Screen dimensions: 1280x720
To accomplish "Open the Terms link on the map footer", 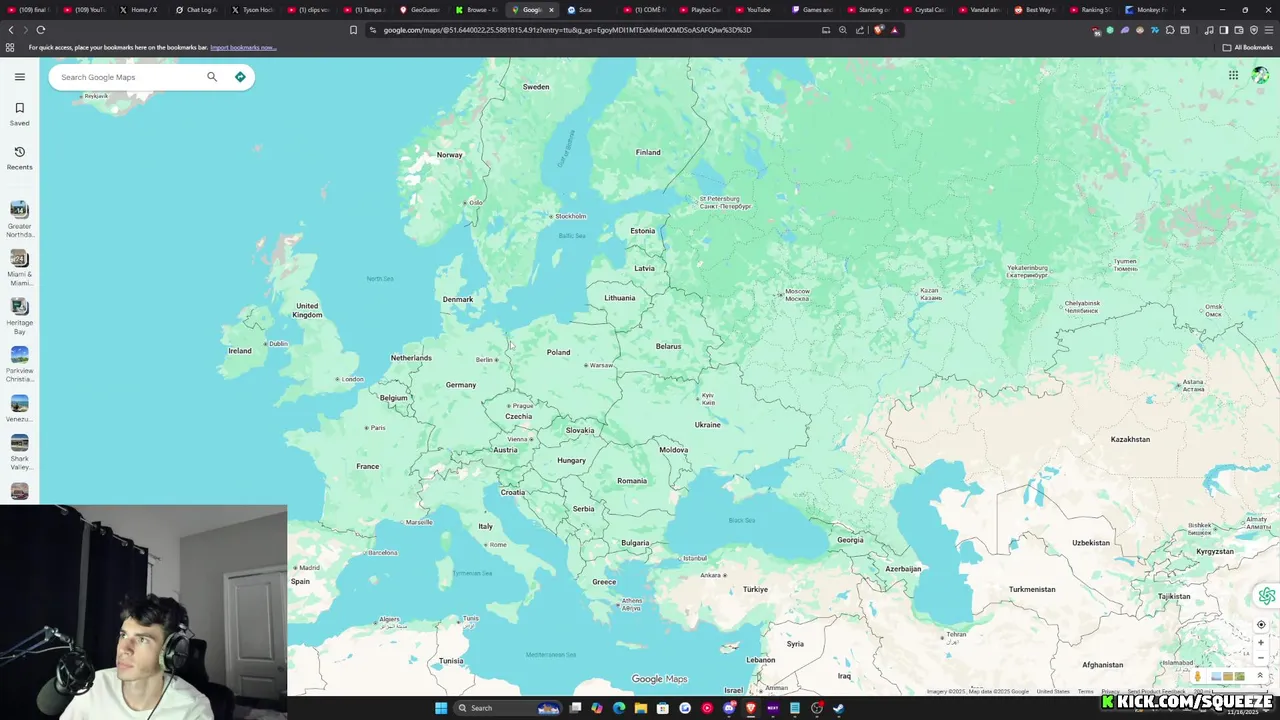I will (1085, 692).
